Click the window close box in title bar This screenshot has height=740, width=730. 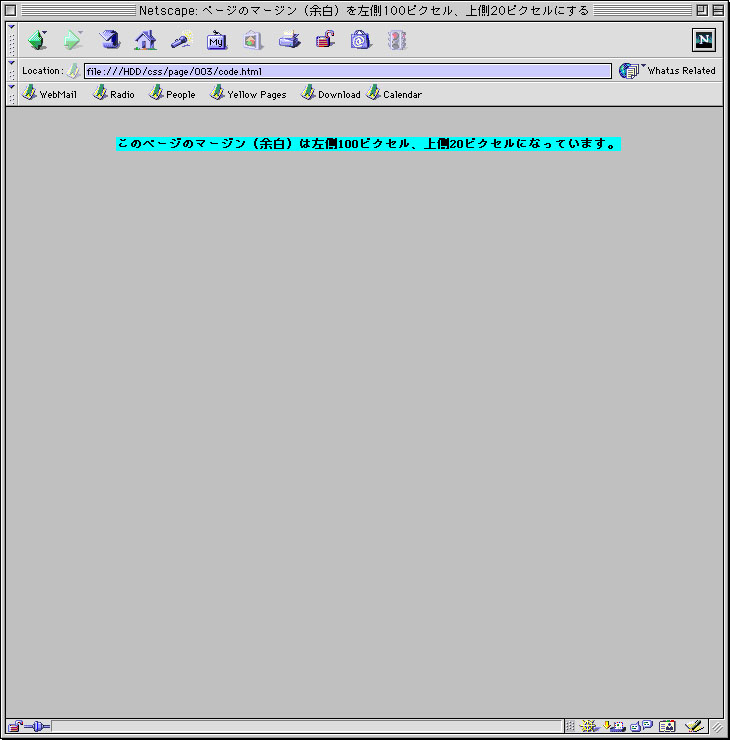pyautogui.click(x=10, y=10)
